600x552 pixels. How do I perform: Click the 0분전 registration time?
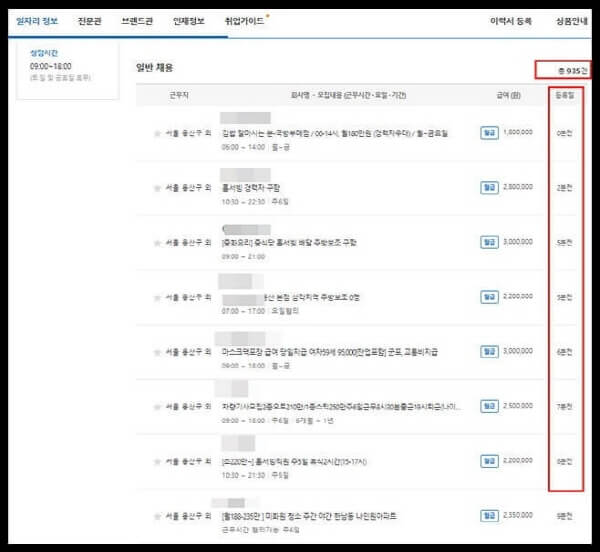[x=564, y=133]
